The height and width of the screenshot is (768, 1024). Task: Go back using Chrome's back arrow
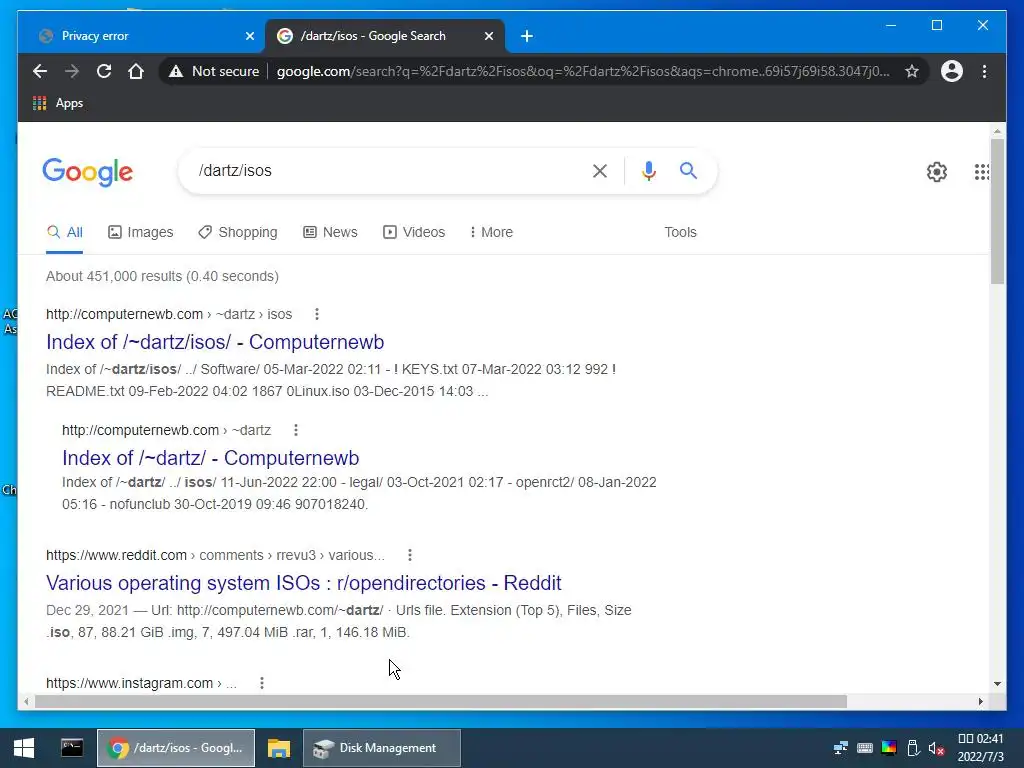point(40,71)
